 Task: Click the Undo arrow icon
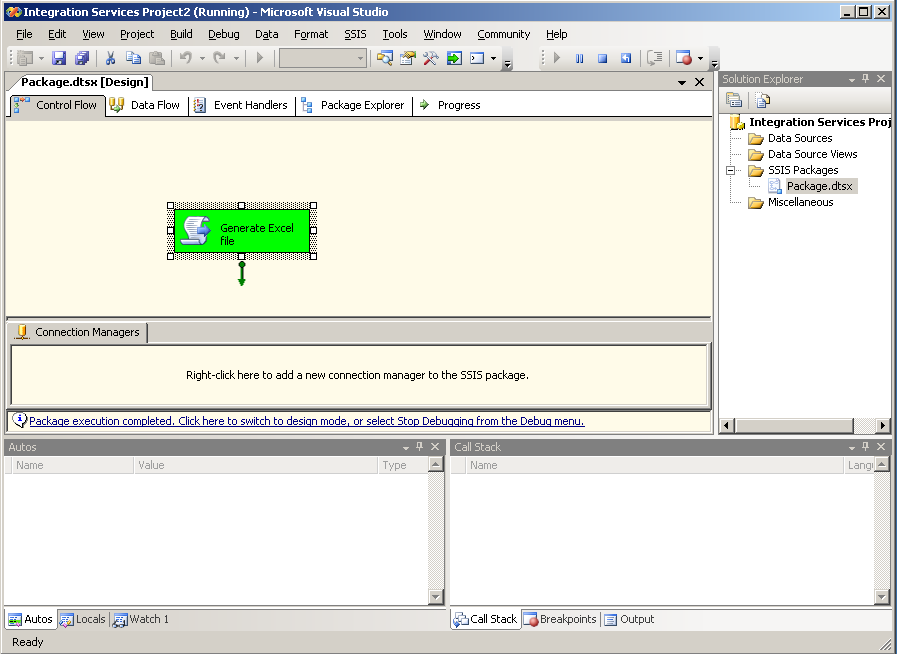185,58
